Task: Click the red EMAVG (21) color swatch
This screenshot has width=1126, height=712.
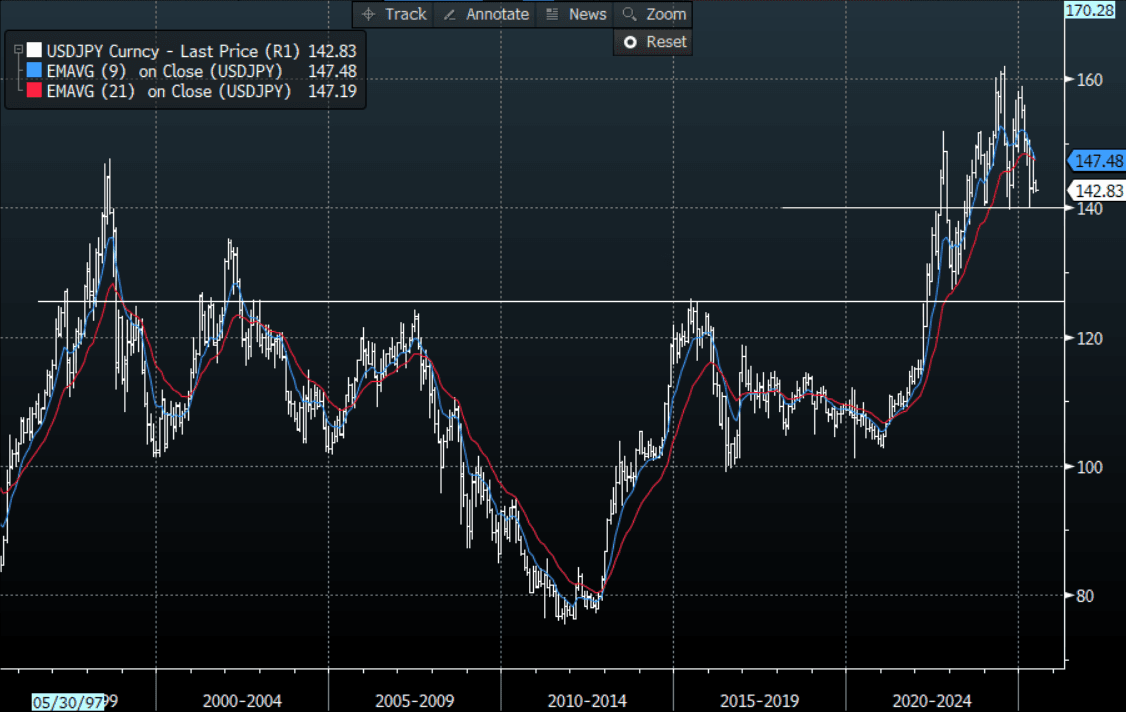Action: (35, 92)
